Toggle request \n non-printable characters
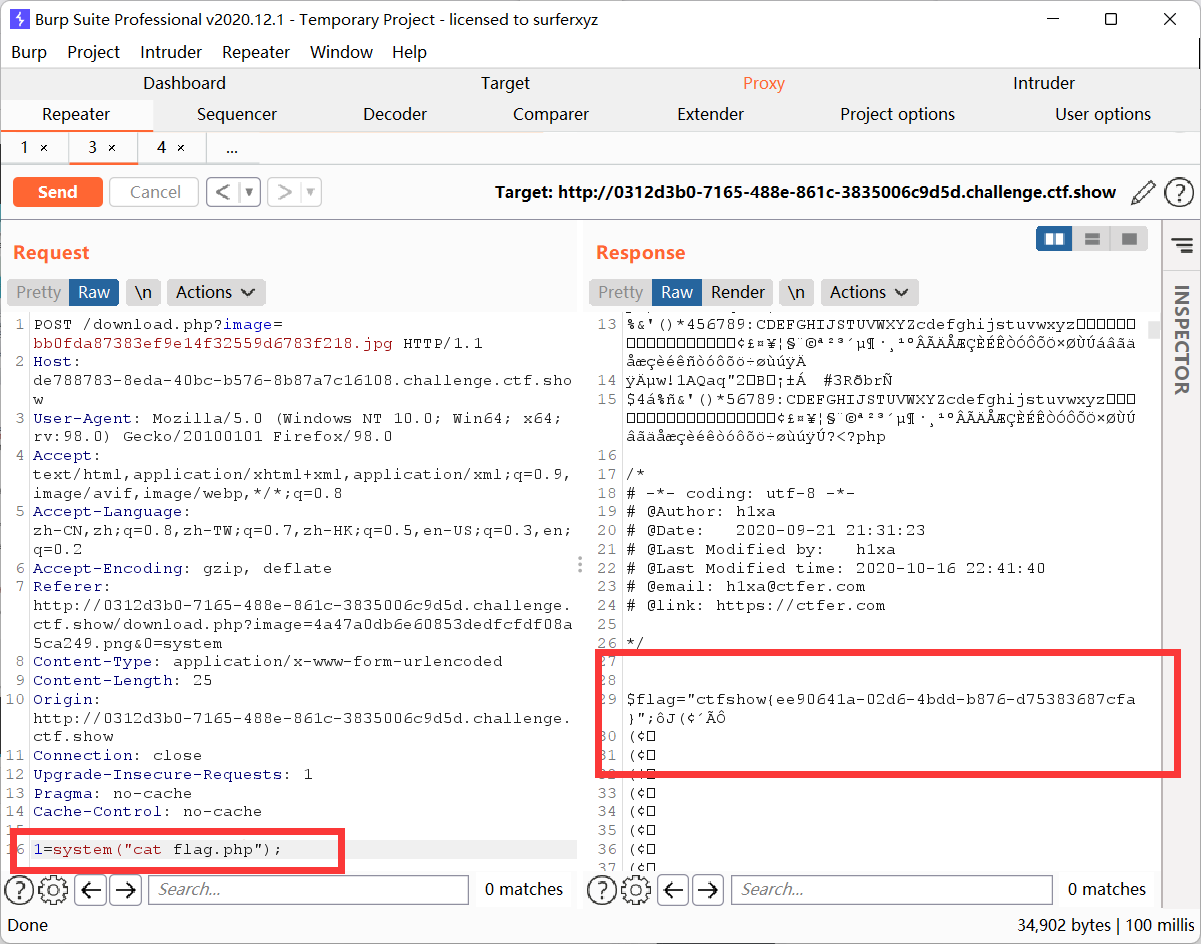Image resolution: width=1201 pixels, height=944 pixels. [144, 292]
